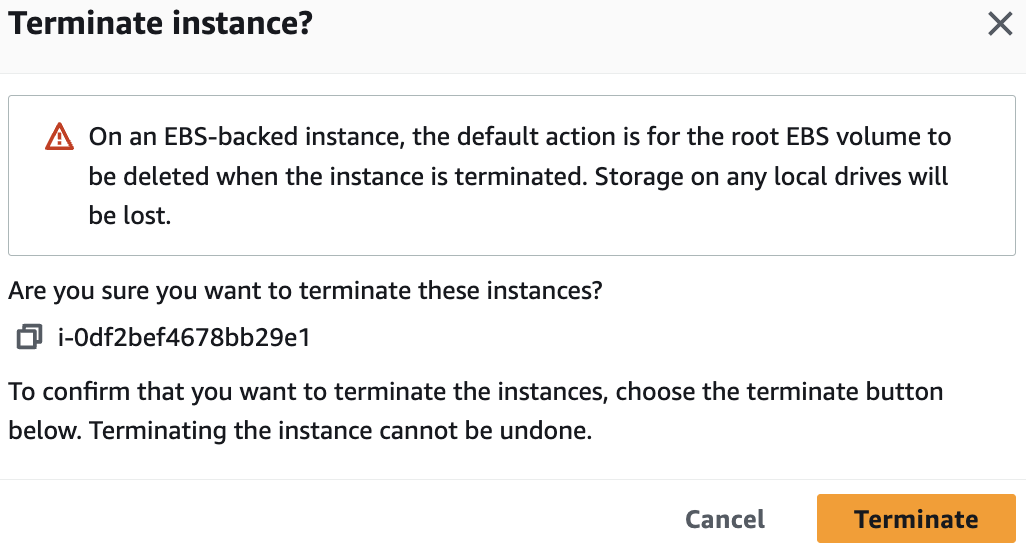
Task: Dismiss dialog using the X icon
Action: click(1000, 24)
